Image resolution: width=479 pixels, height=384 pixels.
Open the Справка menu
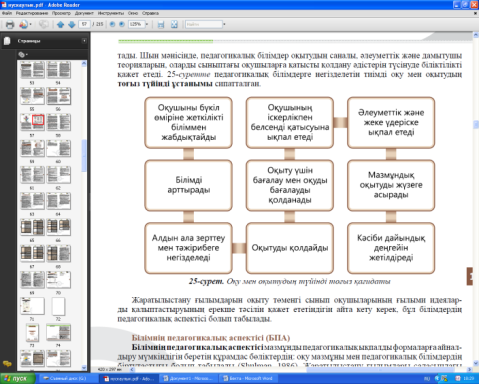tap(150, 13)
